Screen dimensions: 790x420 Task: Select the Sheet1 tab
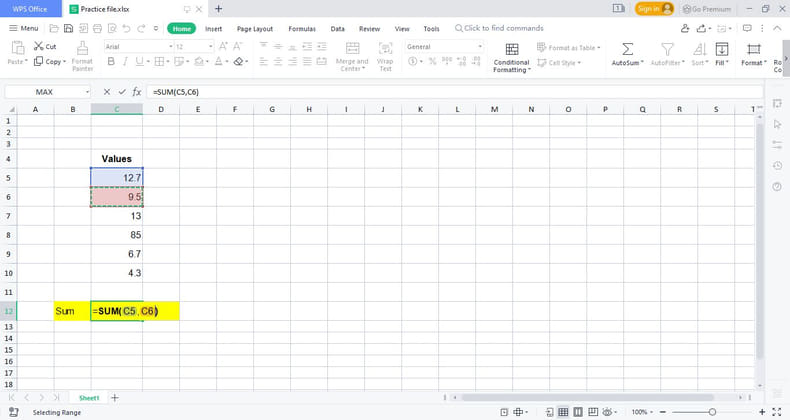pos(89,398)
